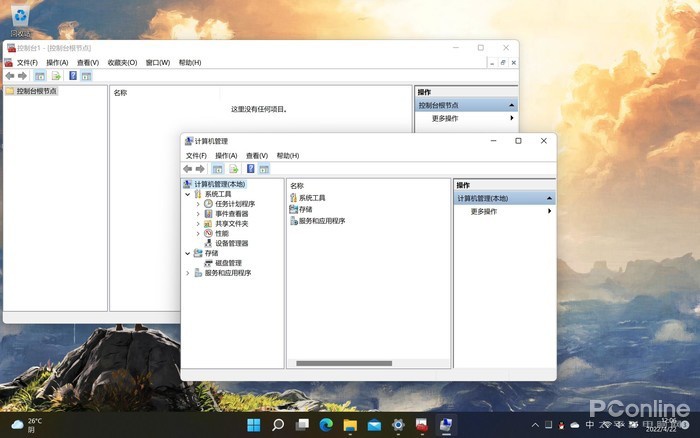Expand the 事件查看器 (Event Viewer) node
The image size is (700, 438).
tap(198, 214)
